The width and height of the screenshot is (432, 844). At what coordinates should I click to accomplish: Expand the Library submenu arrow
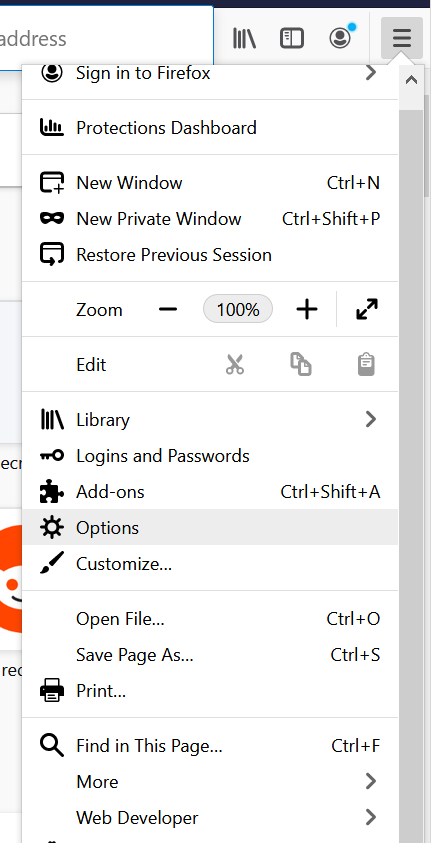(370, 419)
